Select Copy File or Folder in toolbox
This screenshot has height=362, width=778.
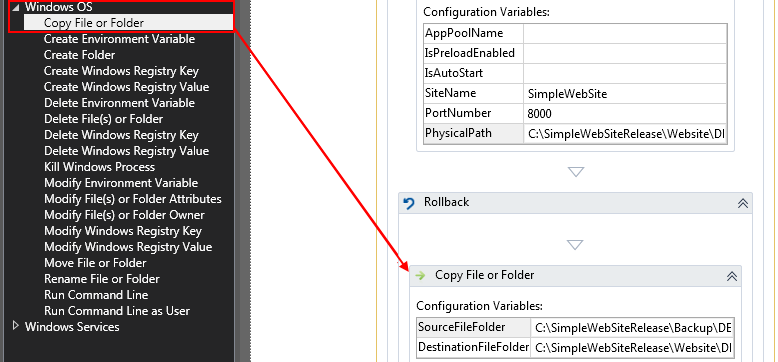coord(94,23)
